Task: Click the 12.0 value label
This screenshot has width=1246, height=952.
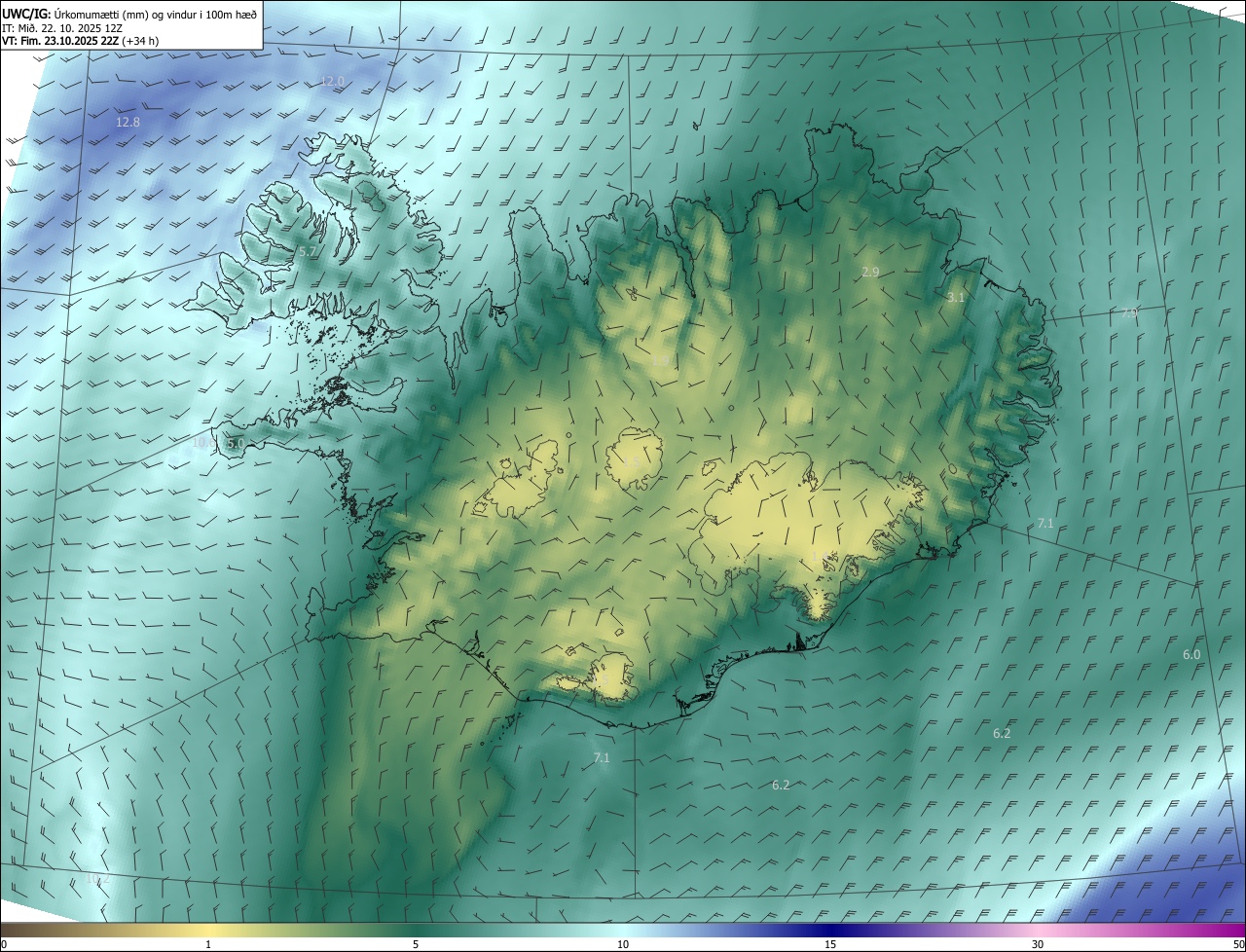Action: [x=333, y=81]
